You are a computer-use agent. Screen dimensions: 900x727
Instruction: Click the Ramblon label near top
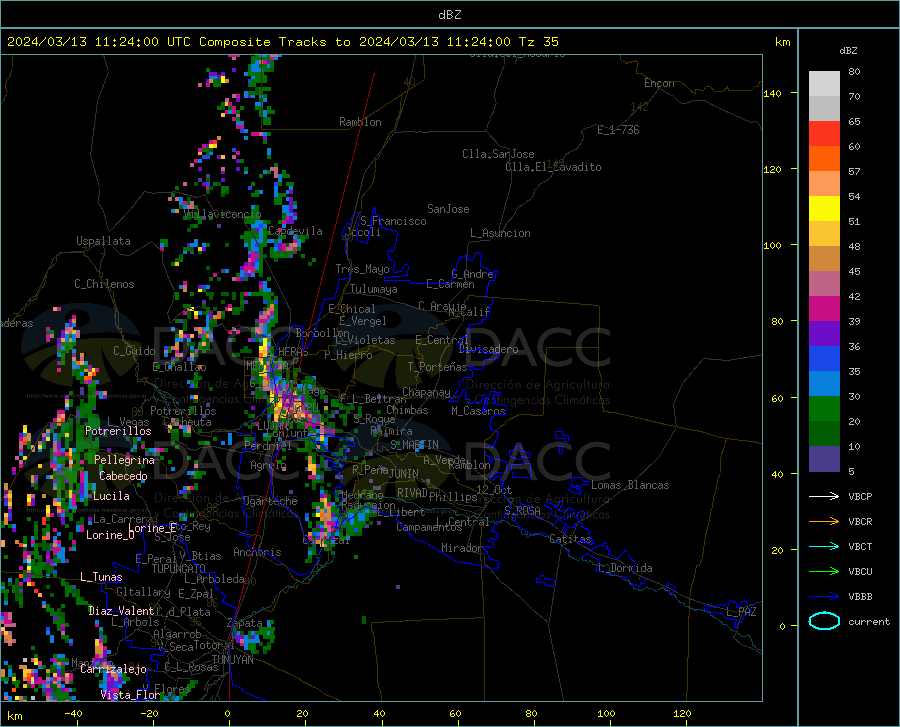(360, 122)
